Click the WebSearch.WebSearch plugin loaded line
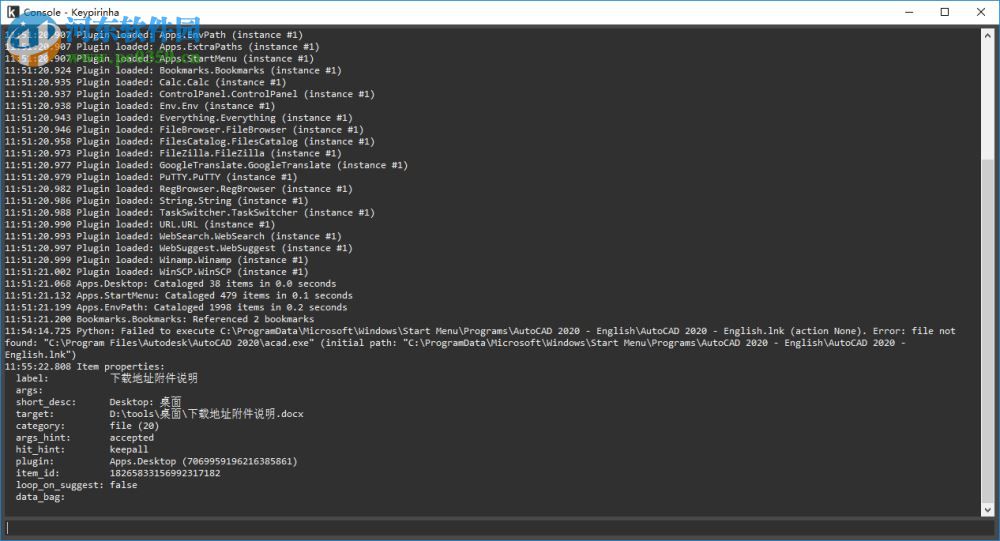 [173, 236]
